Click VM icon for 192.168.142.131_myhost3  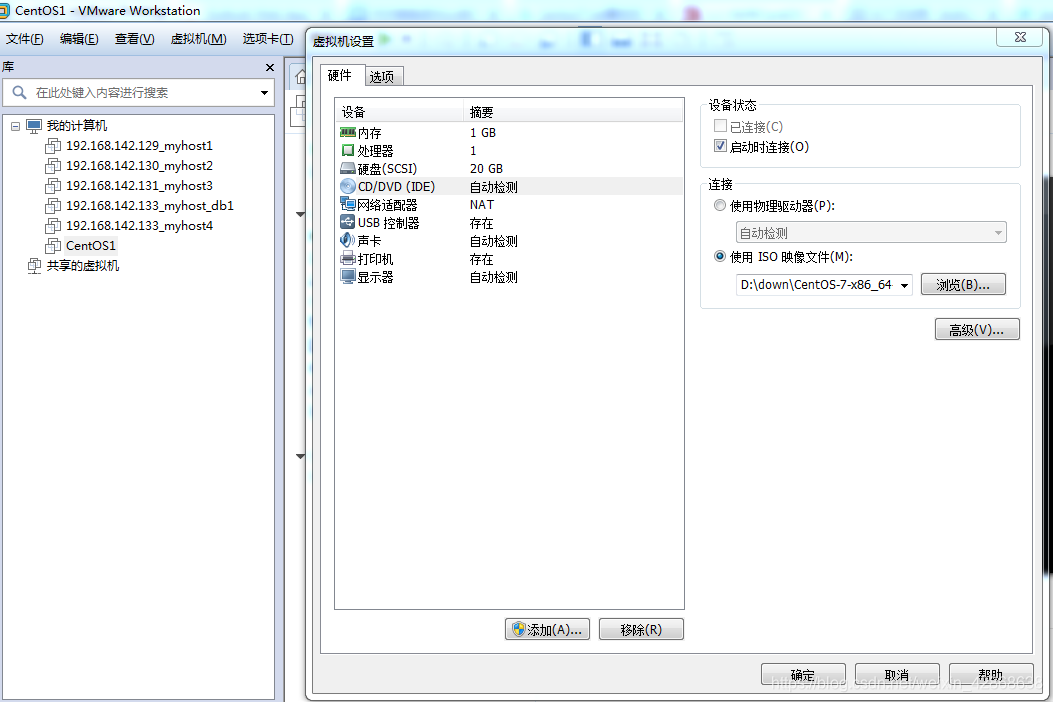click(x=53, y=186)
